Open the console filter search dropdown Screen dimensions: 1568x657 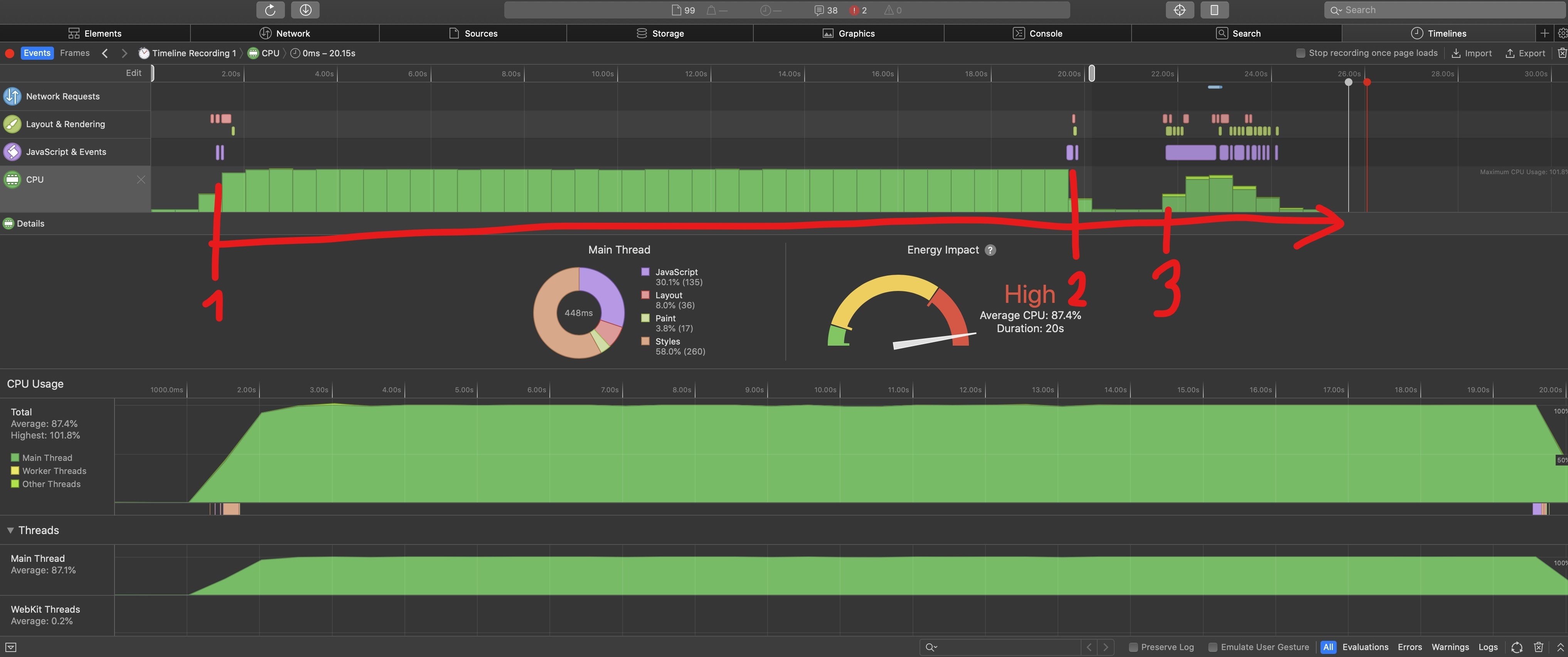point(931,647)
